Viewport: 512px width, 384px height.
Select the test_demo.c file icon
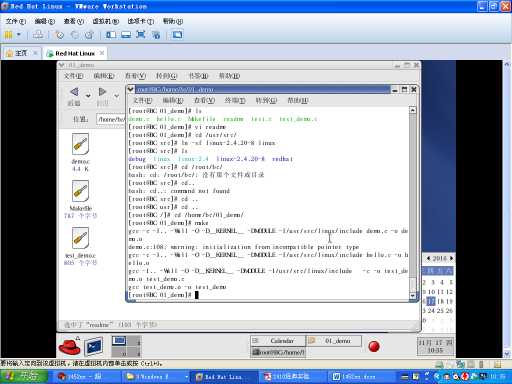coord(80,238)
